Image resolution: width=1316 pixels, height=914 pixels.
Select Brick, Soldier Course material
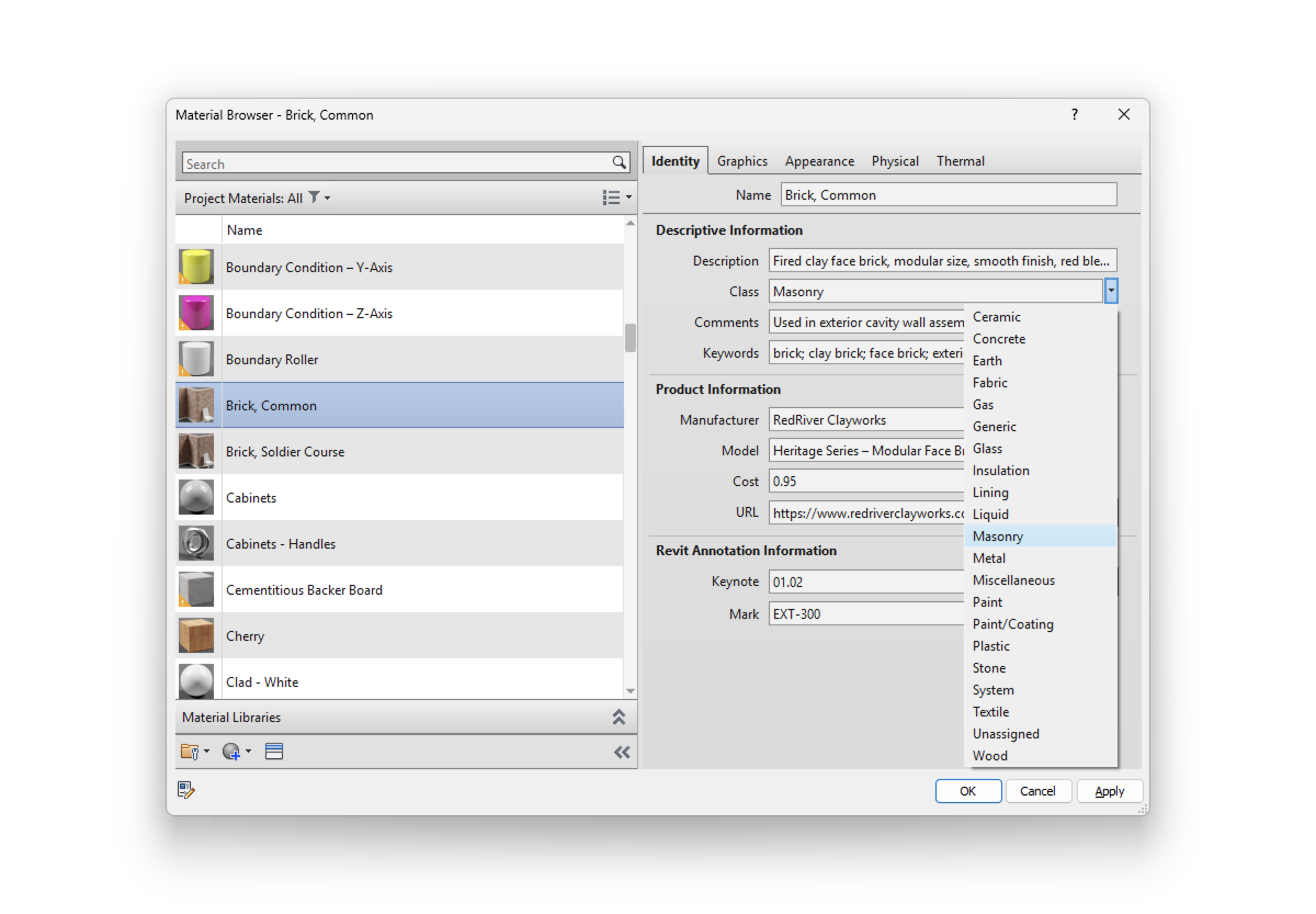coord(399,452)
